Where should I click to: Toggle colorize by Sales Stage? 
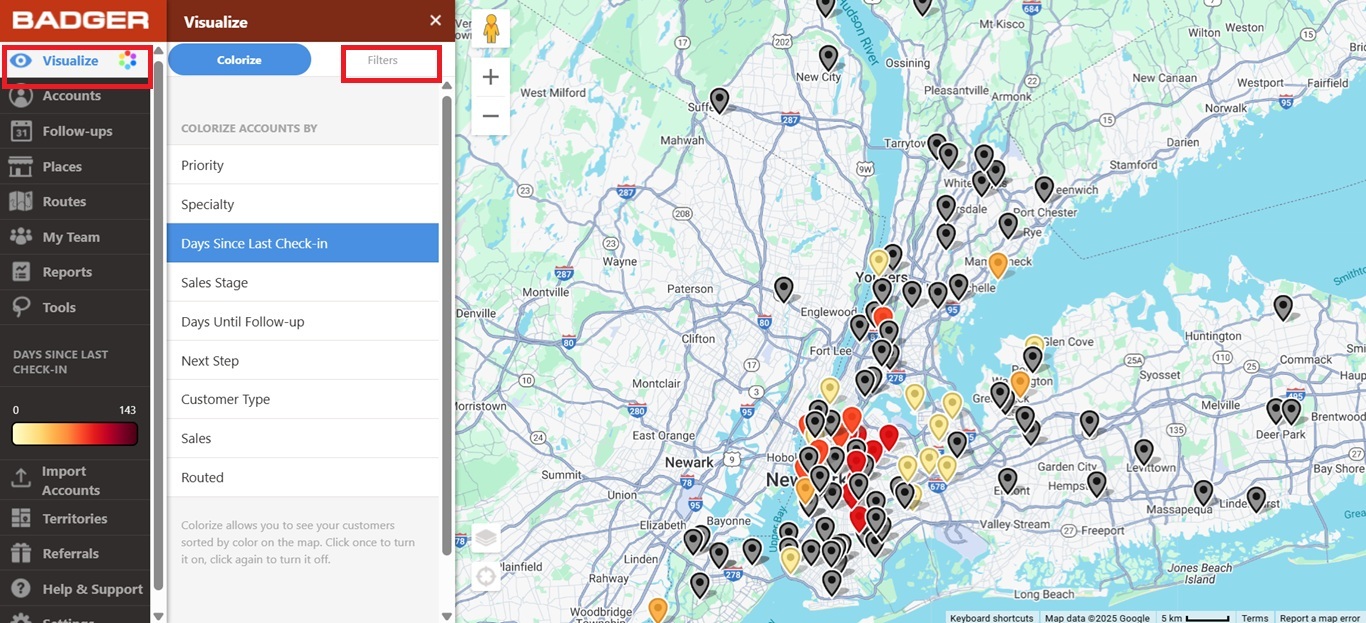(x=303, y=282)
